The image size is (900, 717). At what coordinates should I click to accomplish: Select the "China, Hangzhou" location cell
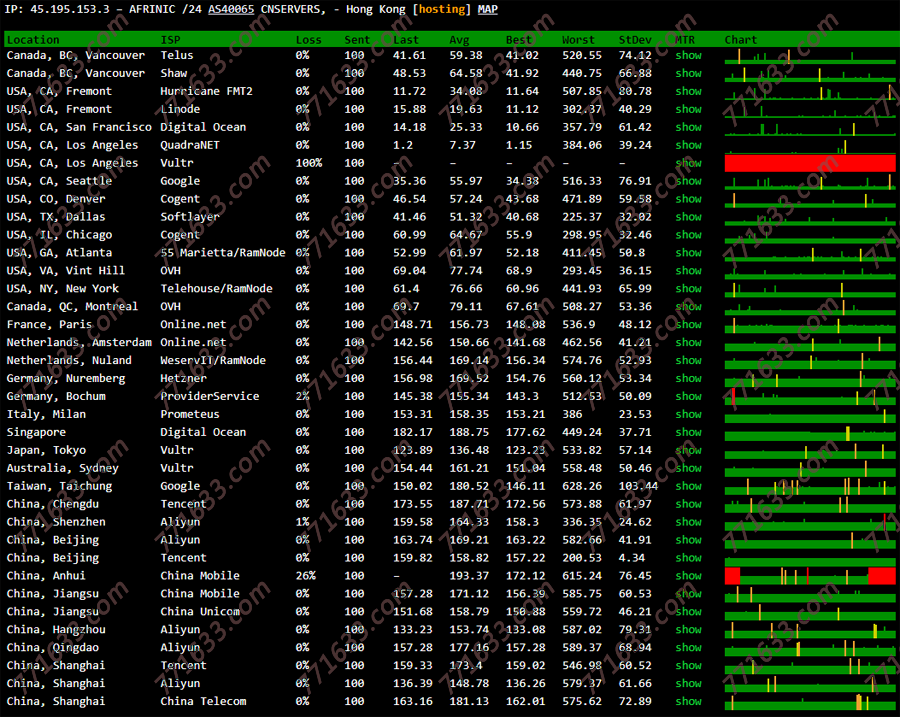56,629
